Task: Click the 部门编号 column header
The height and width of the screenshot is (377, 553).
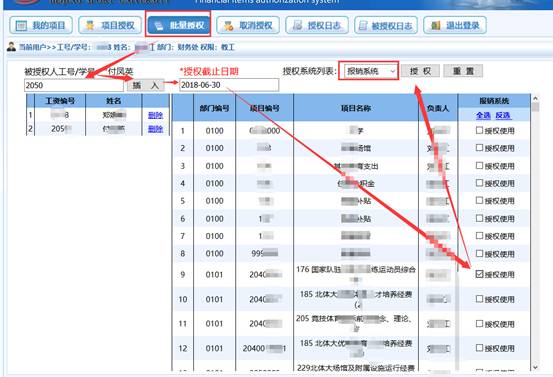Action: pos(214,108)
